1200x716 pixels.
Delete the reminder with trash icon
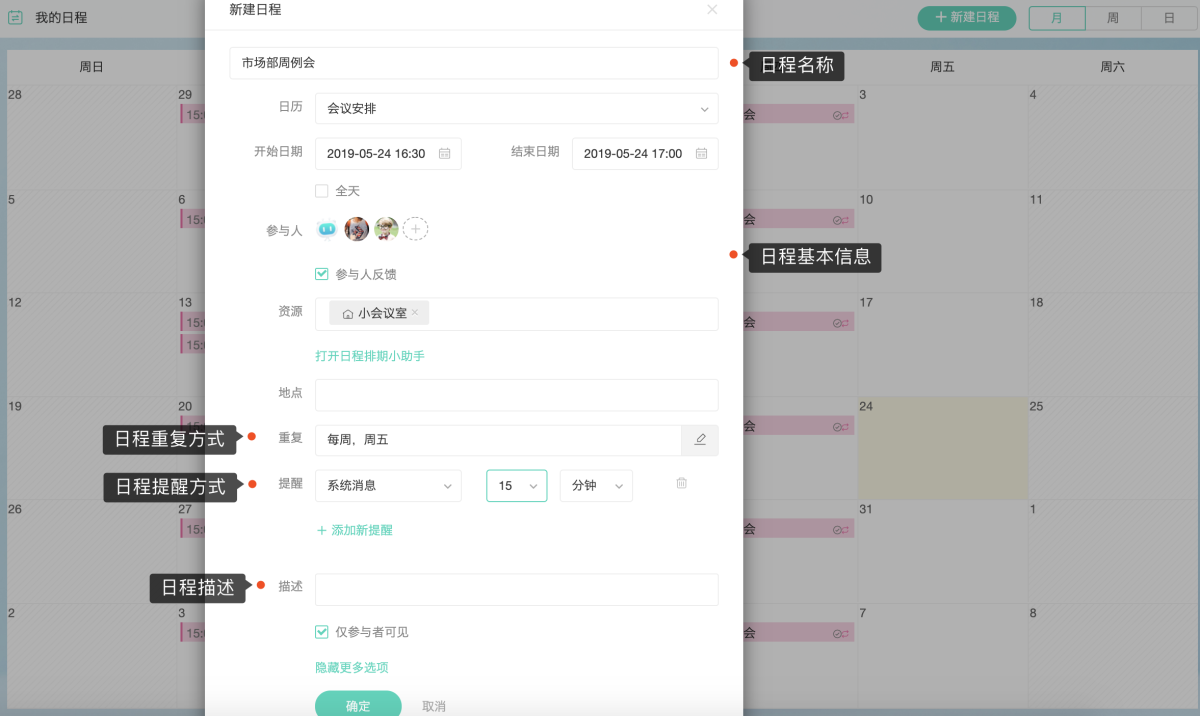click(681, 484)
